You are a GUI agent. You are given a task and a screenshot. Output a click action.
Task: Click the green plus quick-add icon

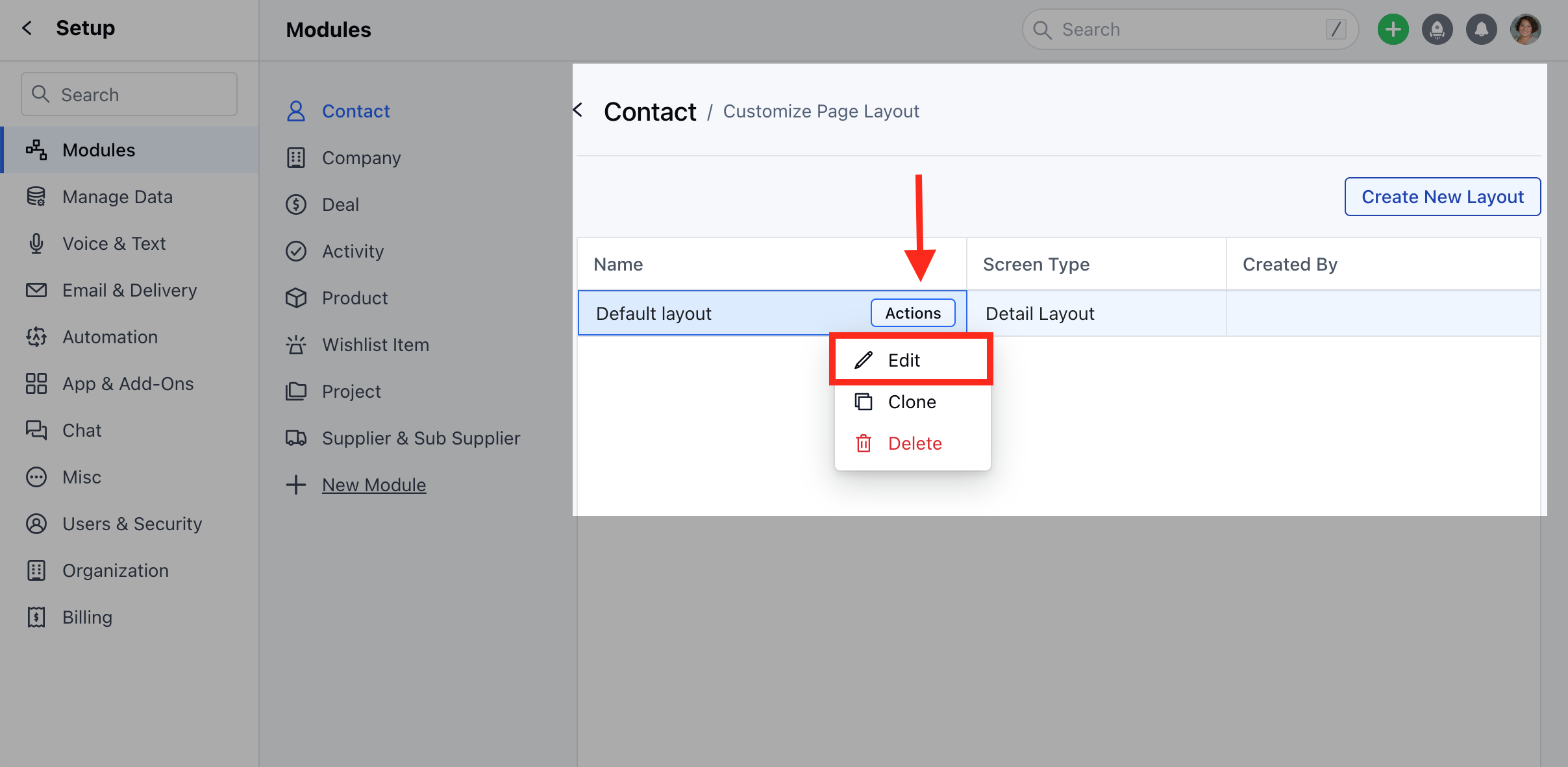pos(1393,29)
